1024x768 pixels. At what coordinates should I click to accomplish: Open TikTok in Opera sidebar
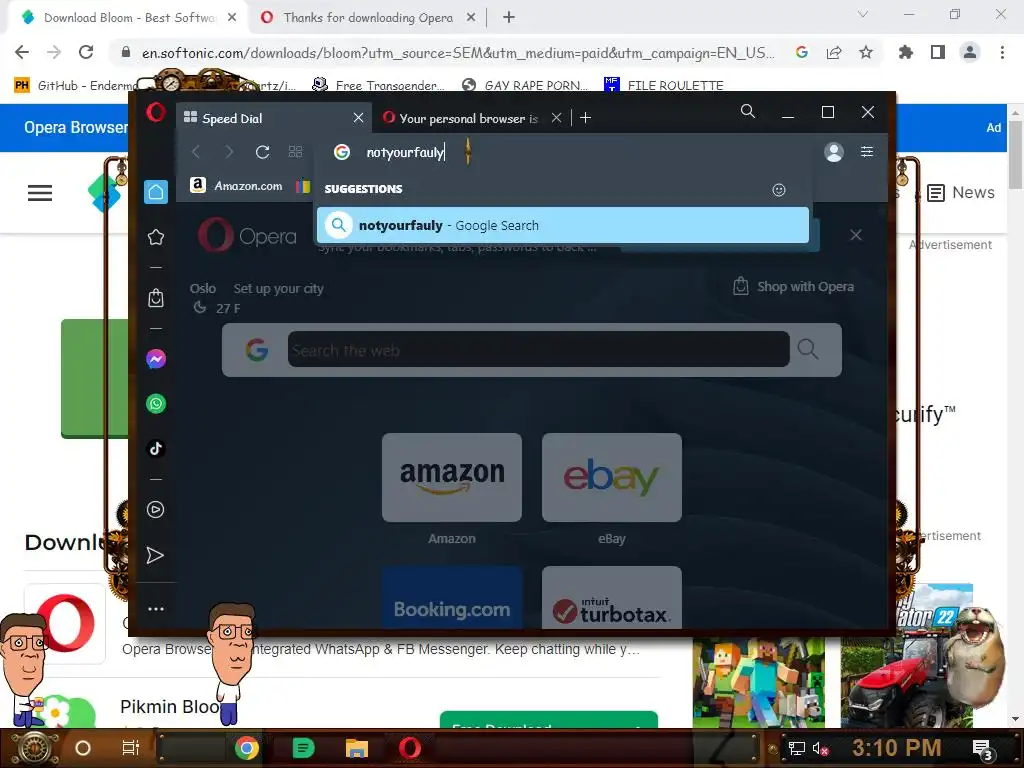click(155, 449)
